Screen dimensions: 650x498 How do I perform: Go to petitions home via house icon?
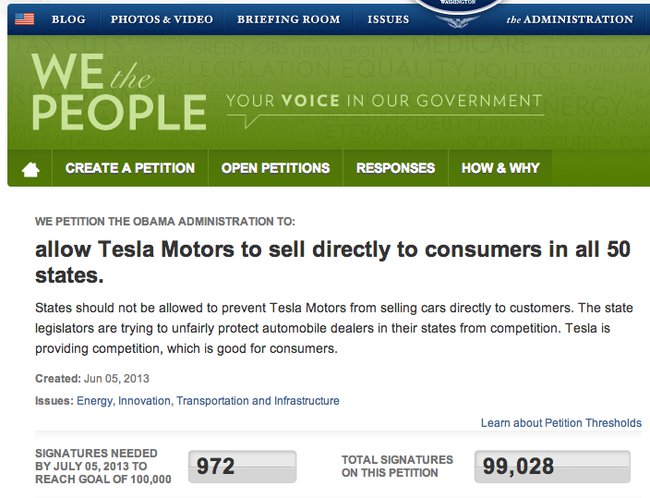coord(31,169)
